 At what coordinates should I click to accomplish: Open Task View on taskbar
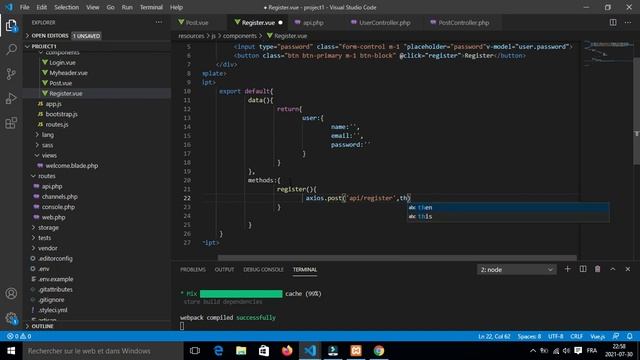[x=195, y=351]
